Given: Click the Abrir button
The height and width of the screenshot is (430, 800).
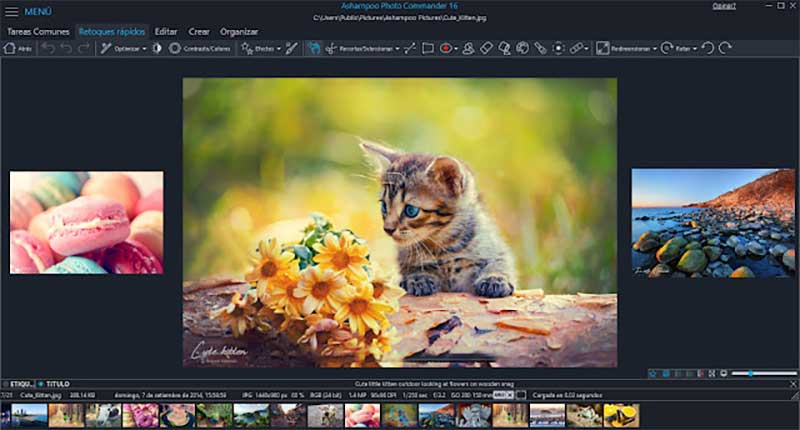Looking at the screenshot, I should pos(19,48).
